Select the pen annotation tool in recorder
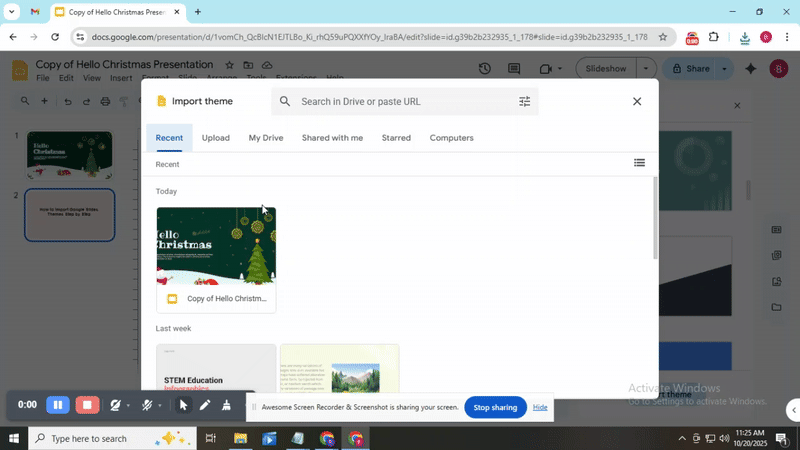This screenshot has height=450, width=800. point(205,405)
